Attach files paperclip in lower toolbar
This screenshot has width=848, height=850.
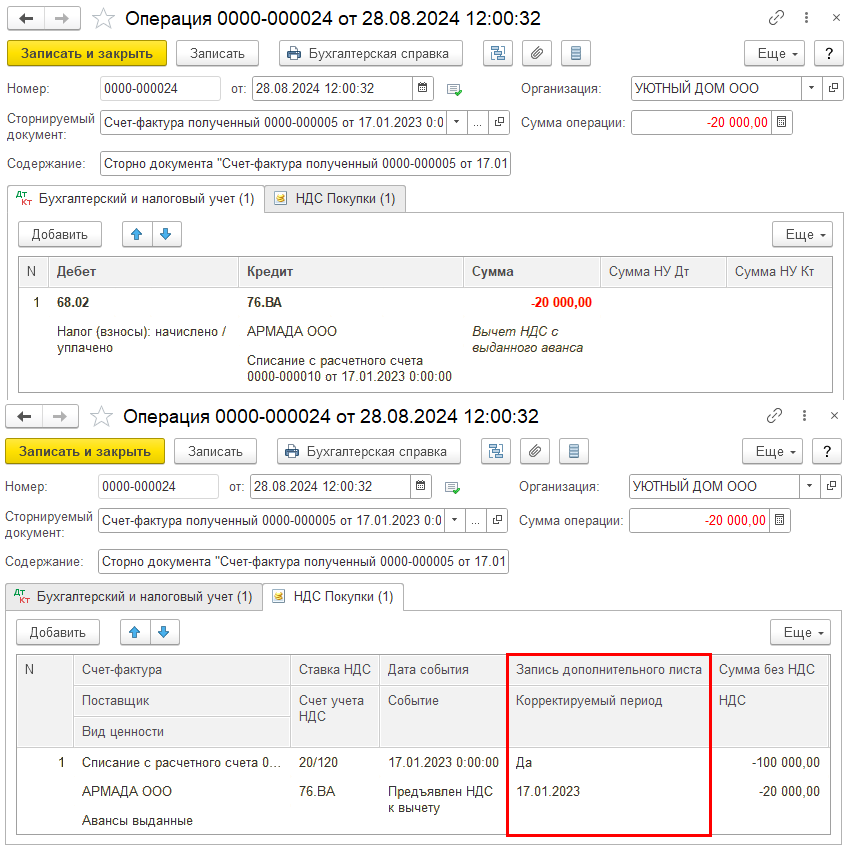click(x=535, y=451)
